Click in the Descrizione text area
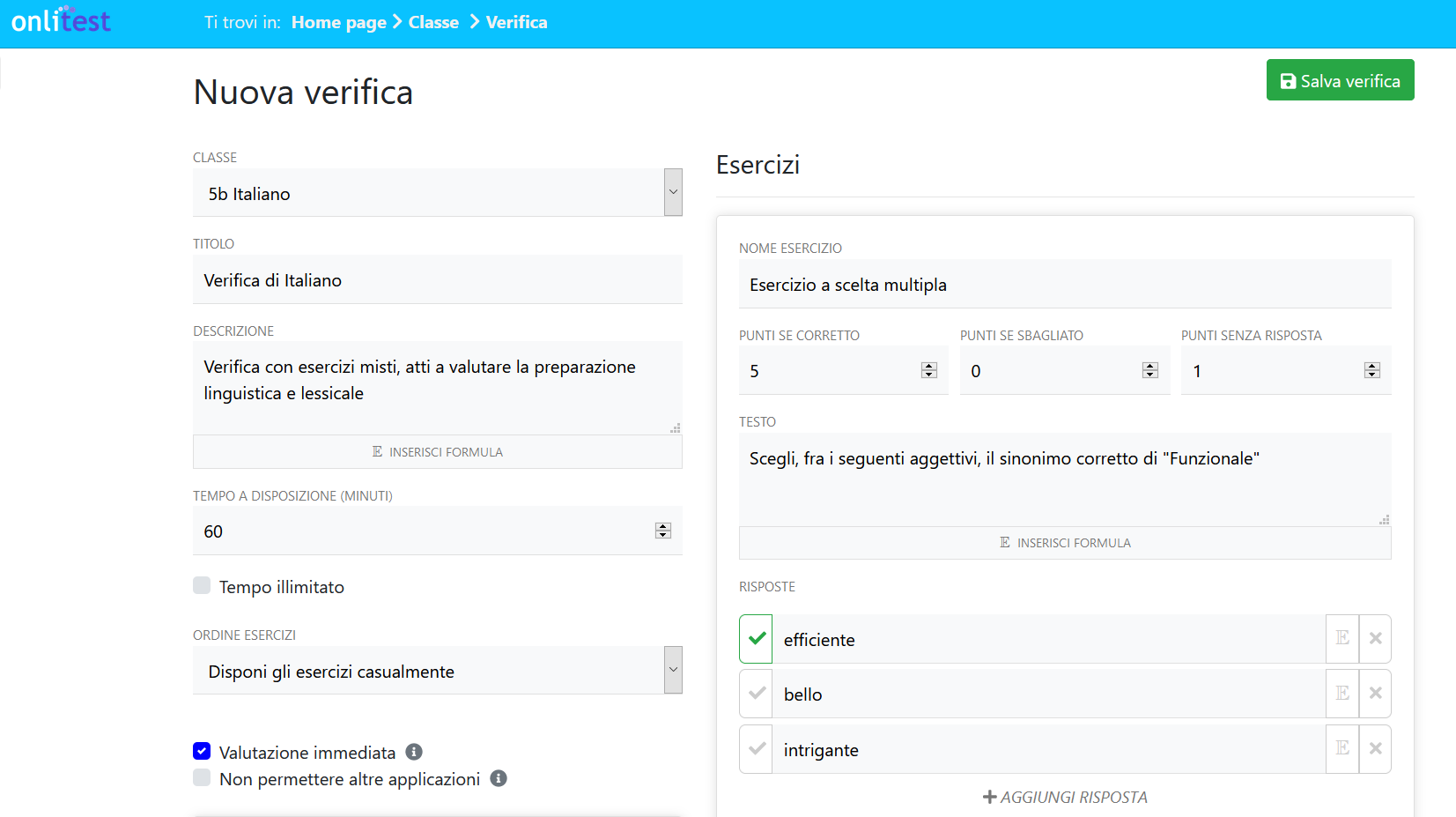This screenshot has width=1456, height=817. click(x=438, y=388)
